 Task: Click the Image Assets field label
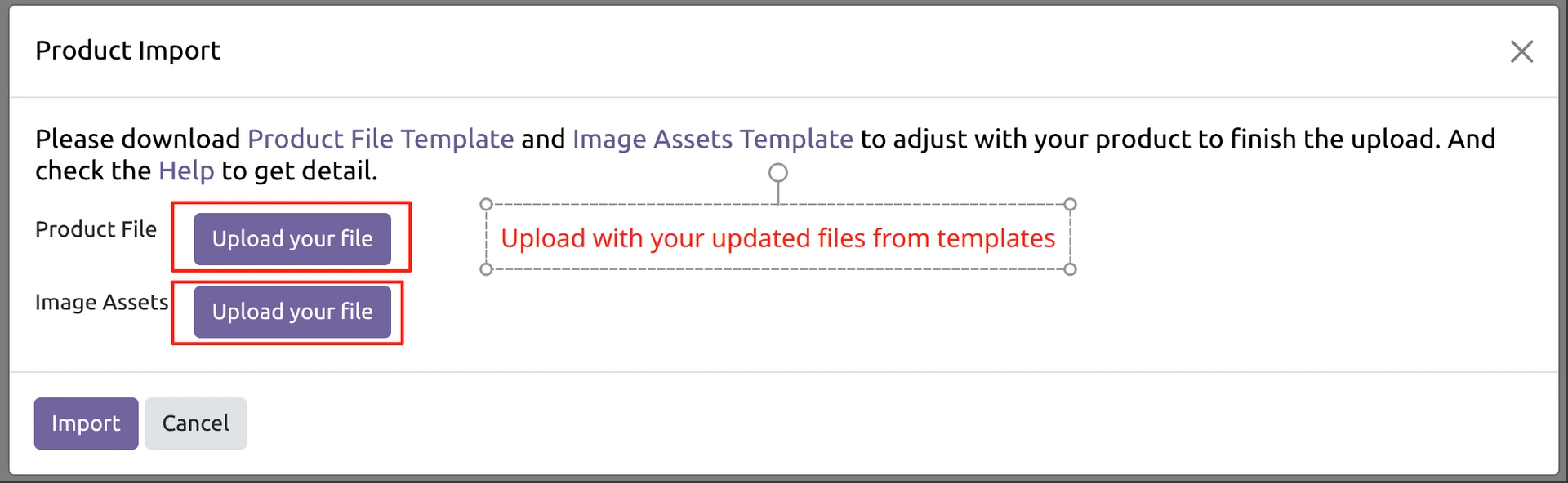(x=101, y=303)
